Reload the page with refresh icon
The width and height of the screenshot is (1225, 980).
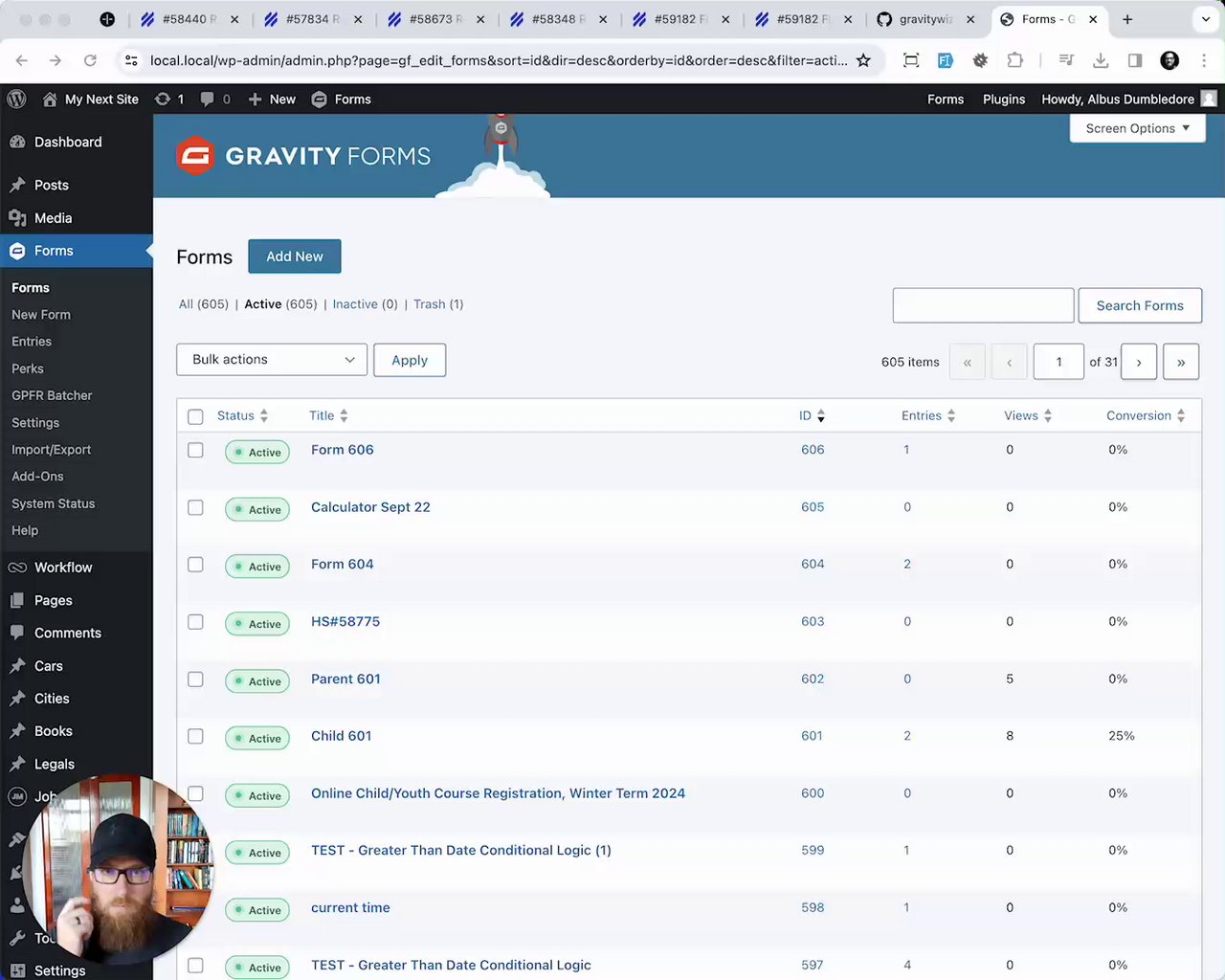coord(90,60)
